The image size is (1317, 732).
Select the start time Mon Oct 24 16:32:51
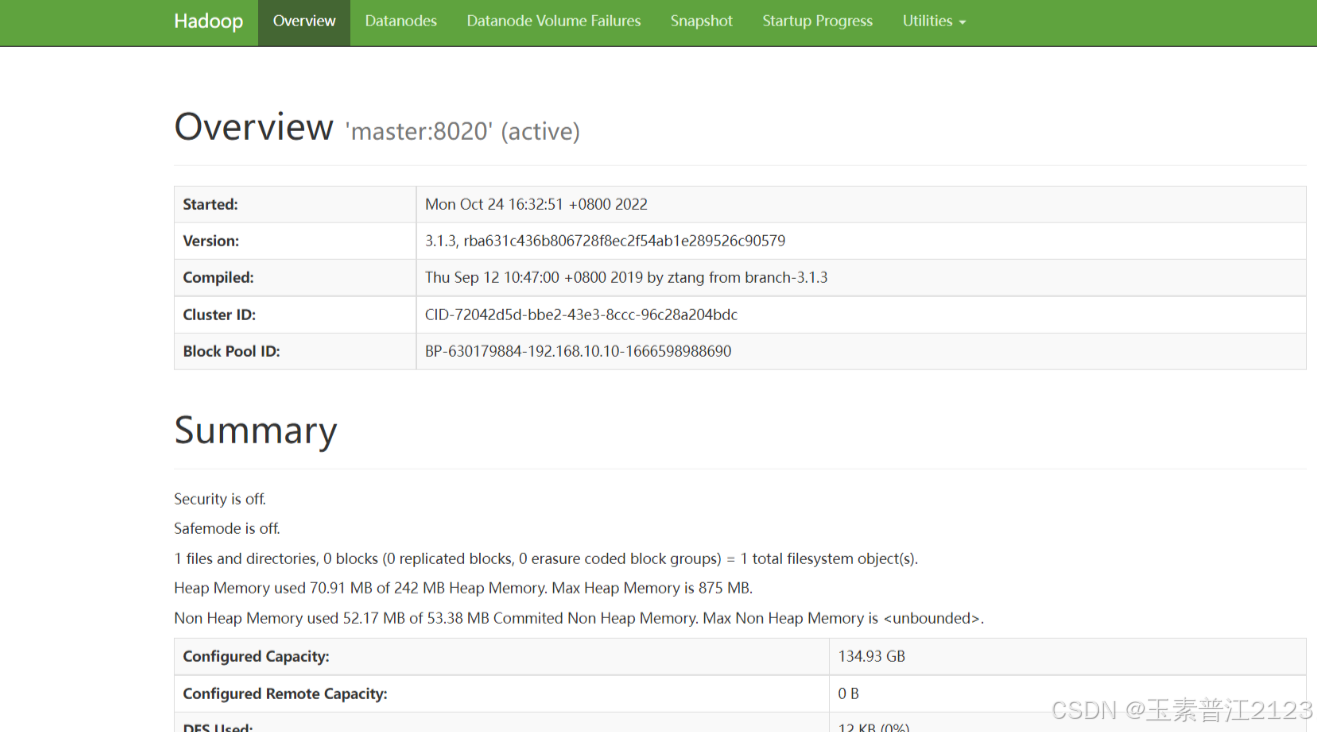536,204
